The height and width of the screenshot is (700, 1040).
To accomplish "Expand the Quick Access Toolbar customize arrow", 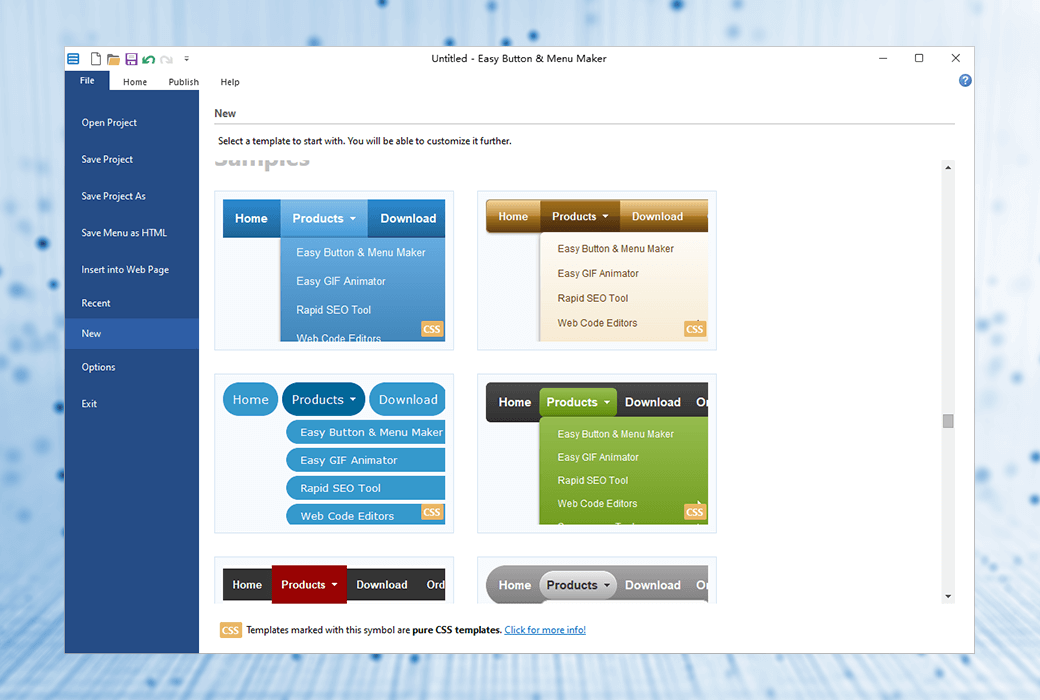I will coord(186,59).
